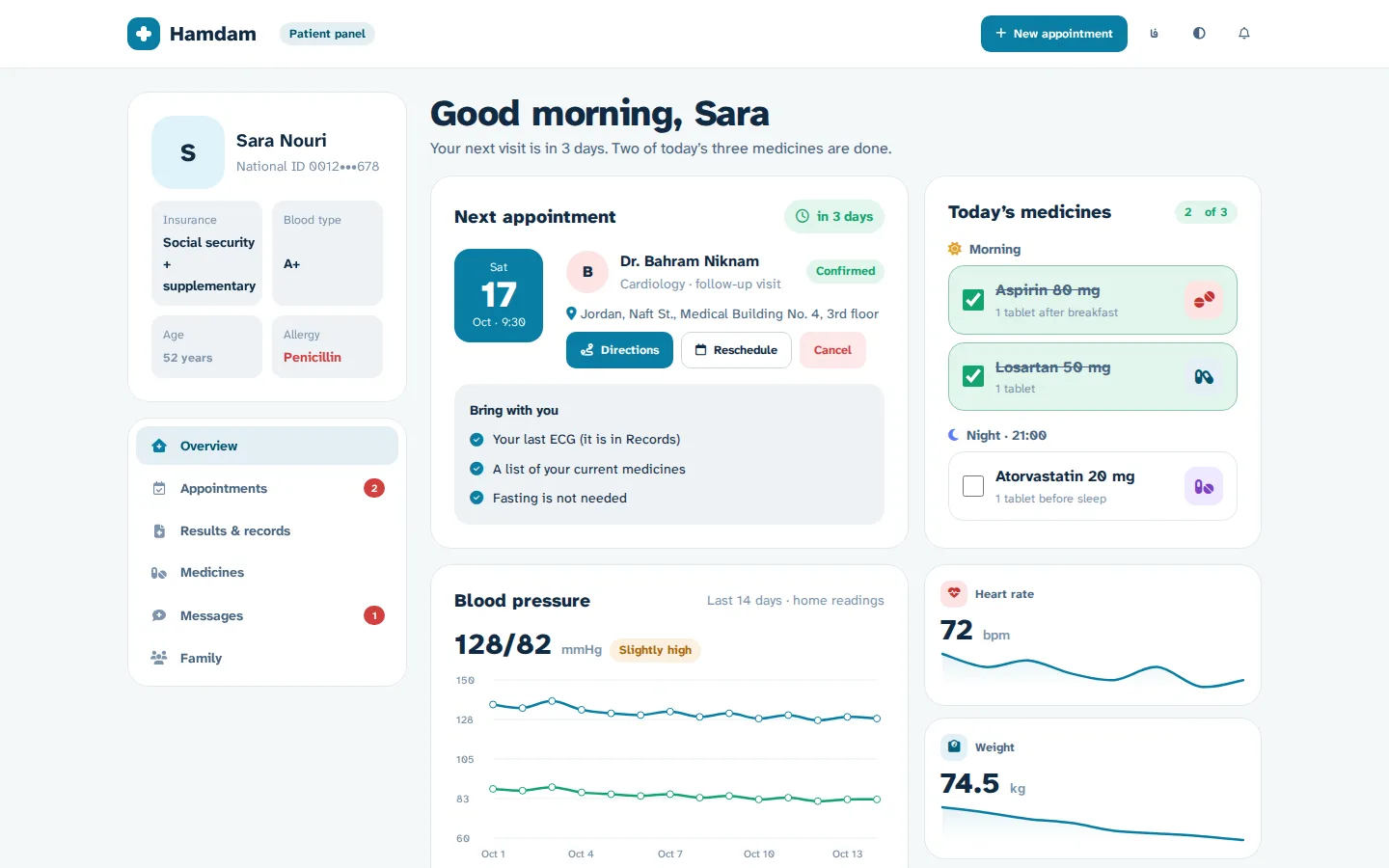Click the scale icon on Weight card

click(954, 746)
